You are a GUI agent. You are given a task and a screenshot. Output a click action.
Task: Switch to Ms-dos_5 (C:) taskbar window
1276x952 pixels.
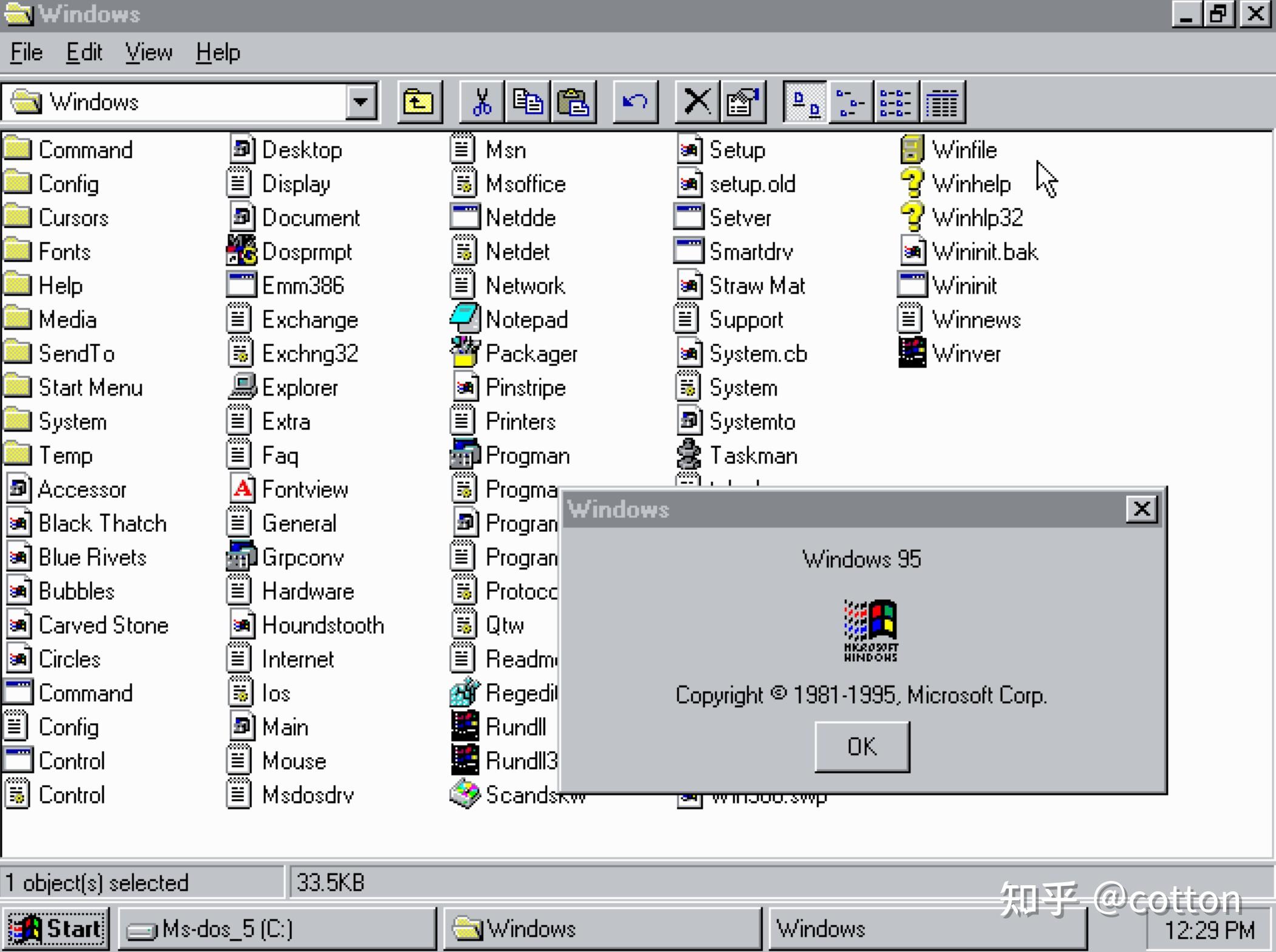(x=277, y=928)
